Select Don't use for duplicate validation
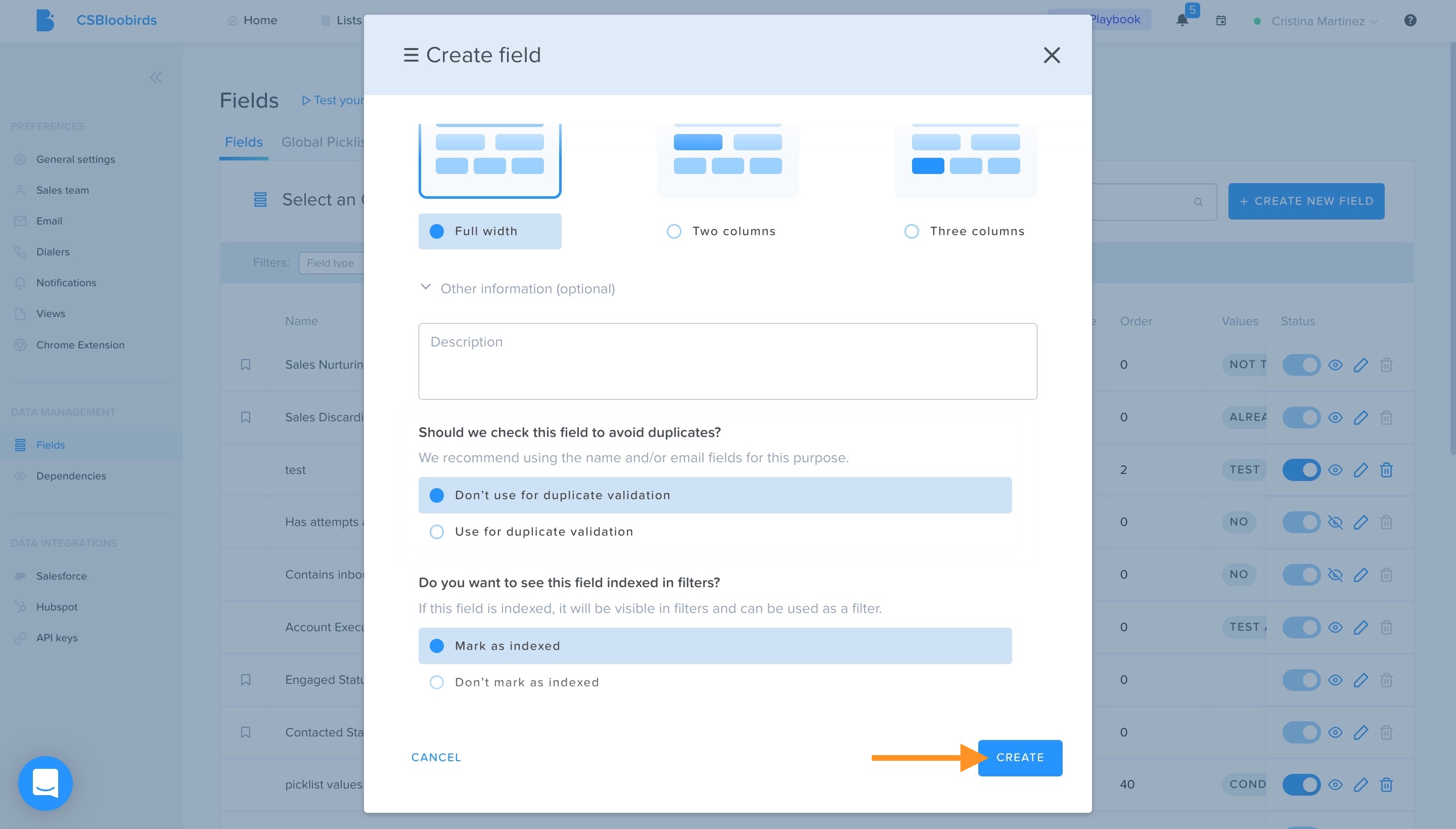This screenshot has width=1456, height=829. click(x=715, y=495)
